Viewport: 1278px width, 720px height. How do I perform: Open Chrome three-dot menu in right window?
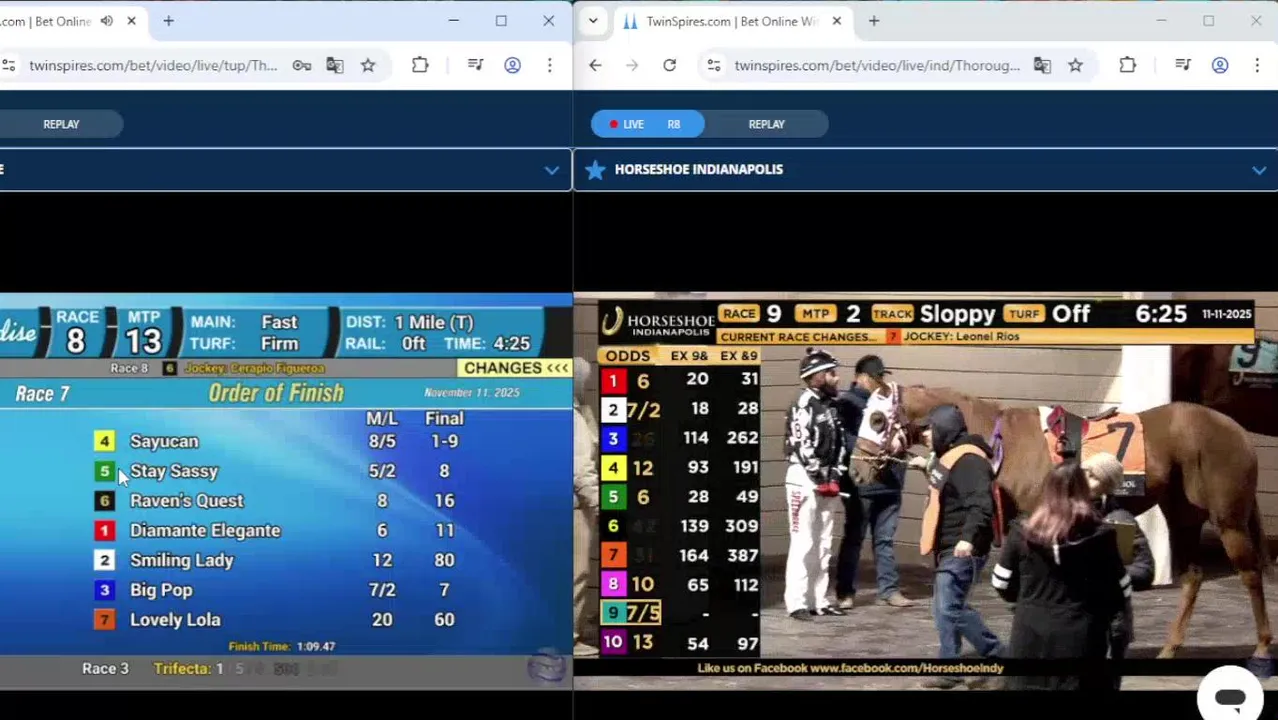(1256, 66)
